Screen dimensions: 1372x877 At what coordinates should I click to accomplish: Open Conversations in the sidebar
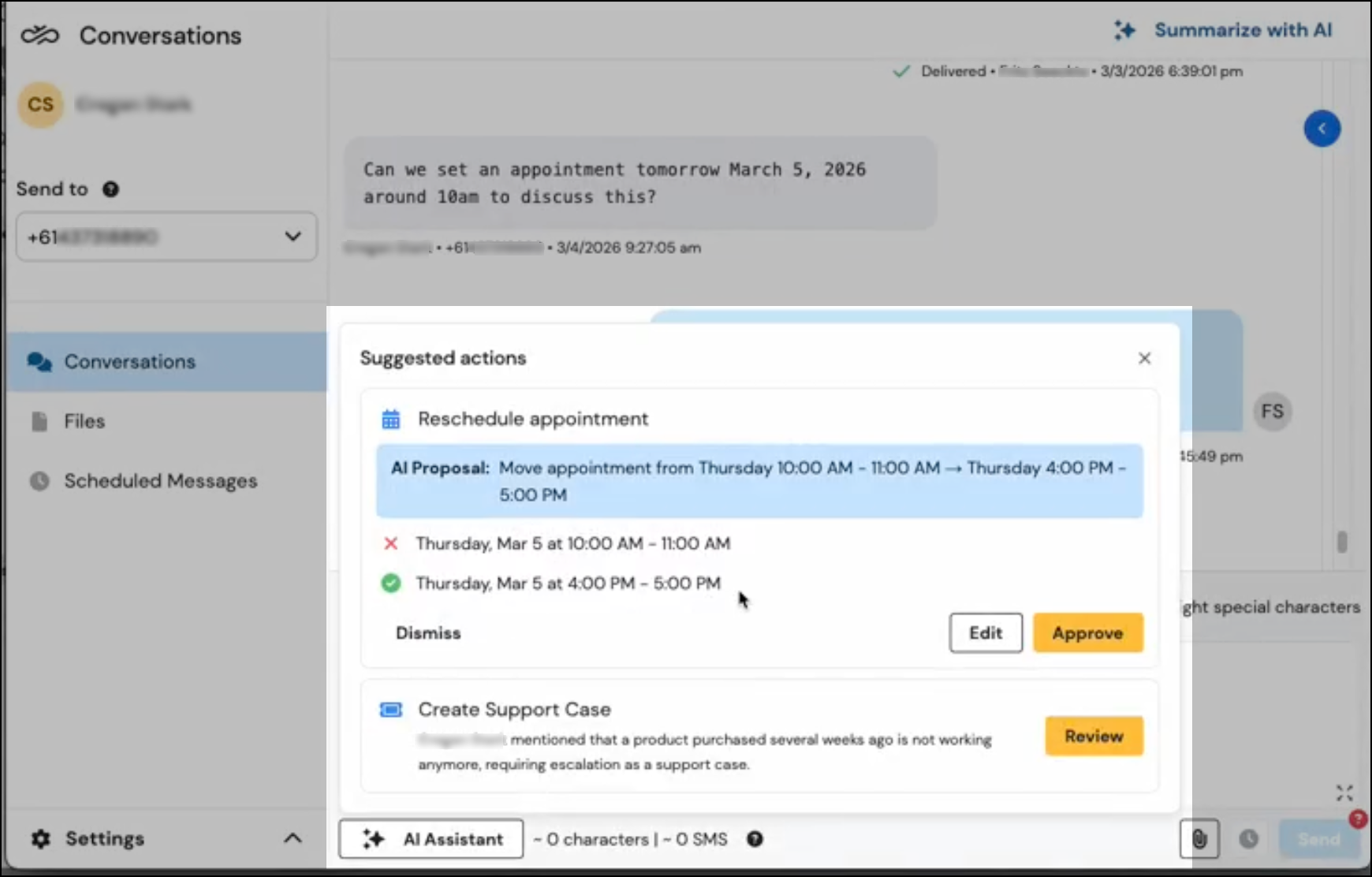[167, 362]
